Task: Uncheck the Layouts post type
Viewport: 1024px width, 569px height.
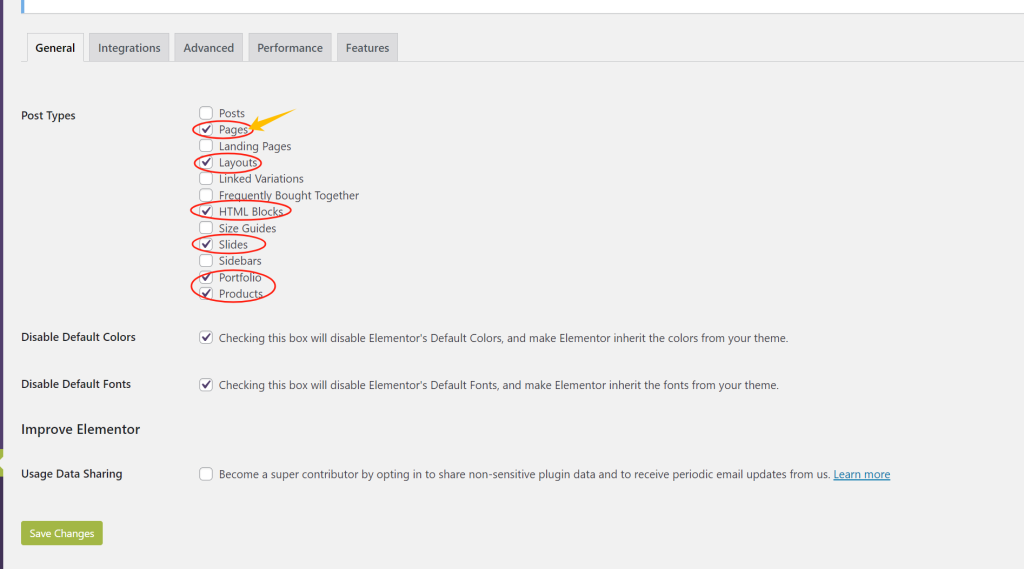Action: point(206,162)
